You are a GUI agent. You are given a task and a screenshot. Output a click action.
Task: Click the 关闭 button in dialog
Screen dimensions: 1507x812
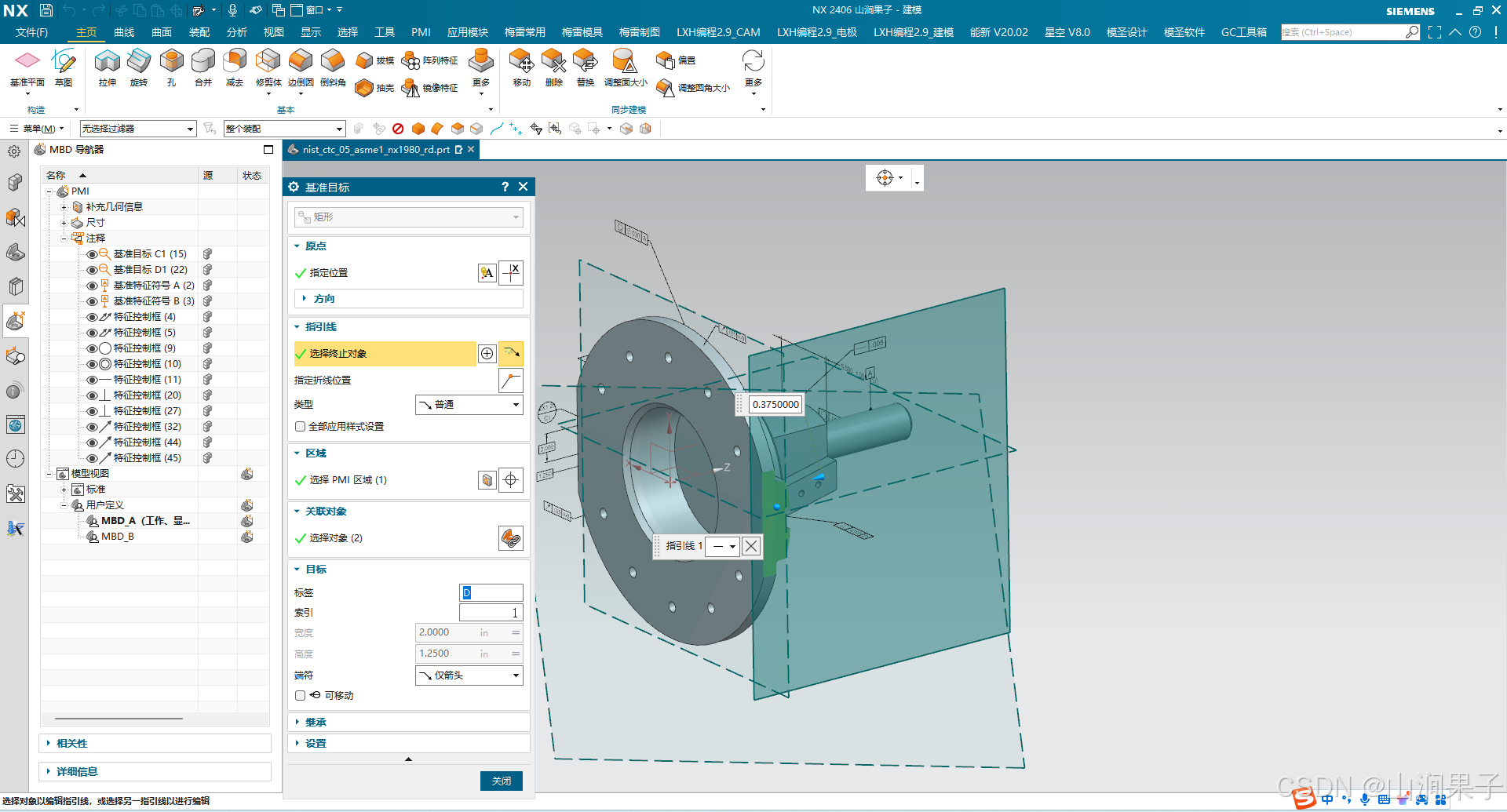[x=501, y=781]
